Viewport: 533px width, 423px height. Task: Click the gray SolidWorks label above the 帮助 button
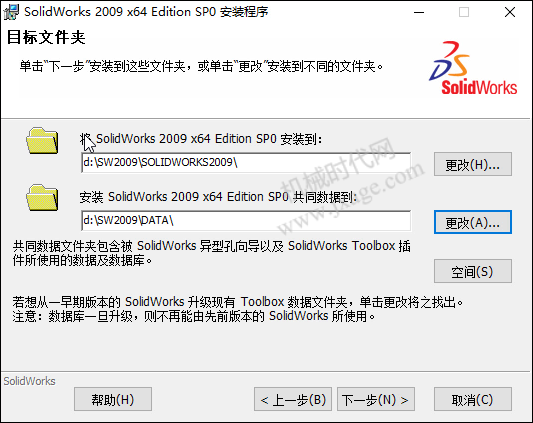click(x=29, y=381)
